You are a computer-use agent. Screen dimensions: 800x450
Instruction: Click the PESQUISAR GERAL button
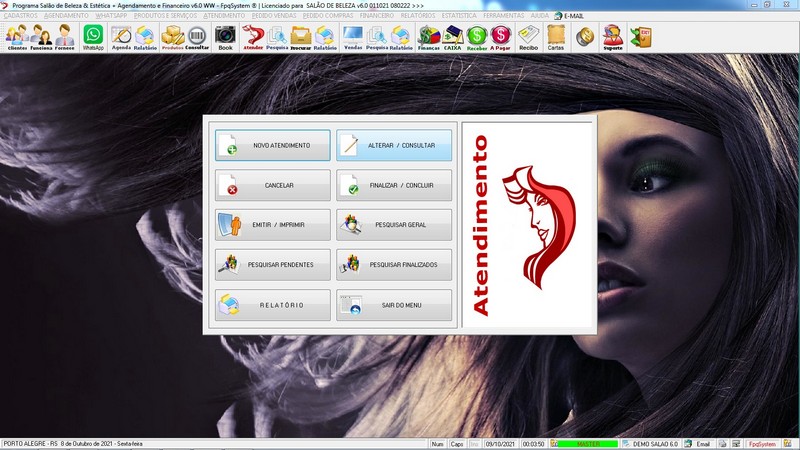[394, 225]
